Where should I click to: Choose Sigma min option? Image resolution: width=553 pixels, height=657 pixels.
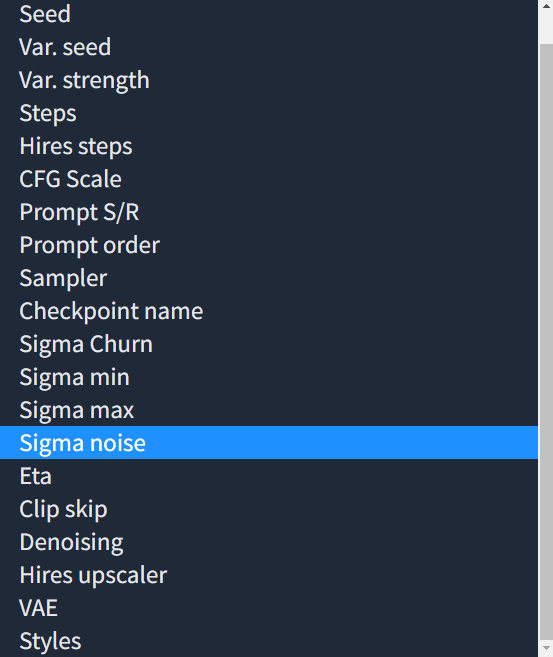tap(269, 377)
